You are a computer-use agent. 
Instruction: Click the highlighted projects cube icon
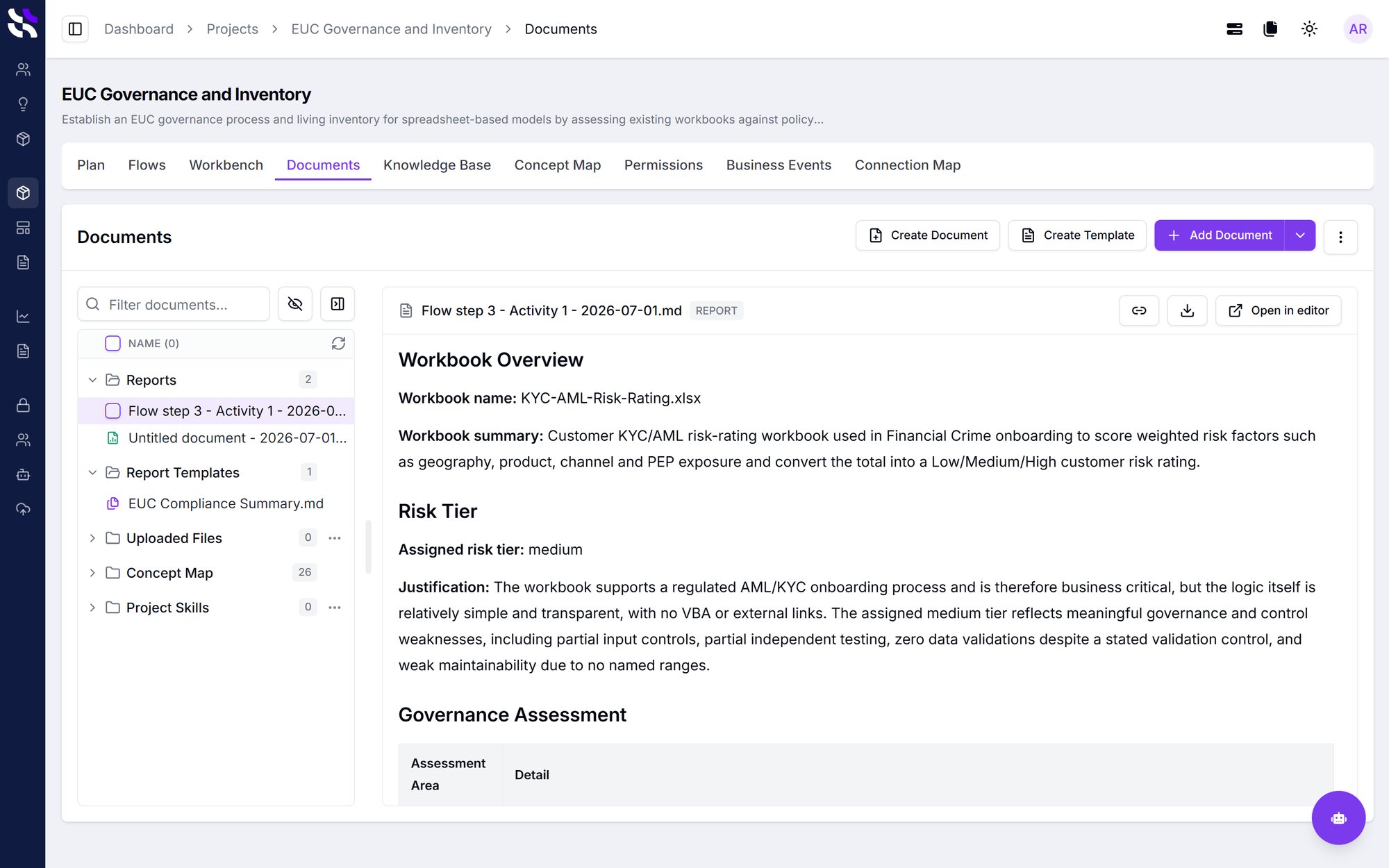click(23, 192)
